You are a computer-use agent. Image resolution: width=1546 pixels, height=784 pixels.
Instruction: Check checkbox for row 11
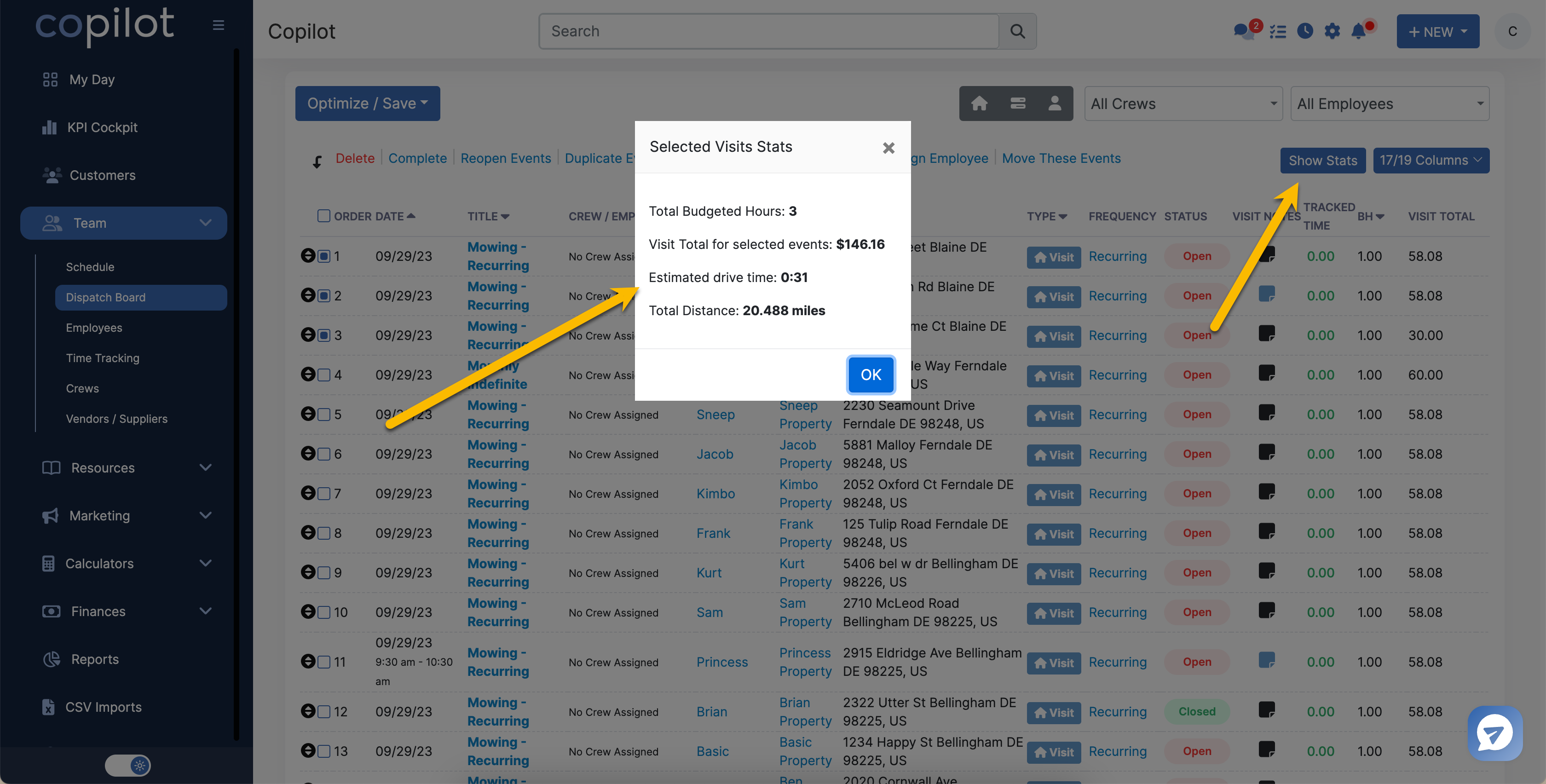pos(323,662)
